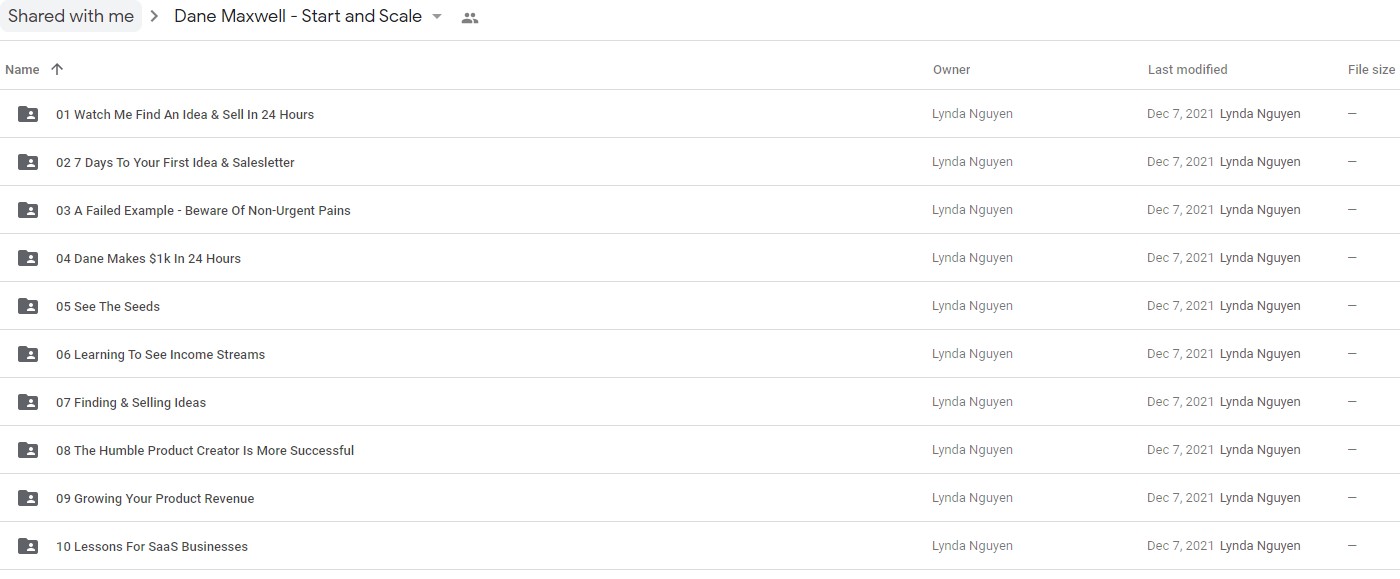1400x579 pixels.
Task: Sort by Last modified column
Action: [1187, 69]
